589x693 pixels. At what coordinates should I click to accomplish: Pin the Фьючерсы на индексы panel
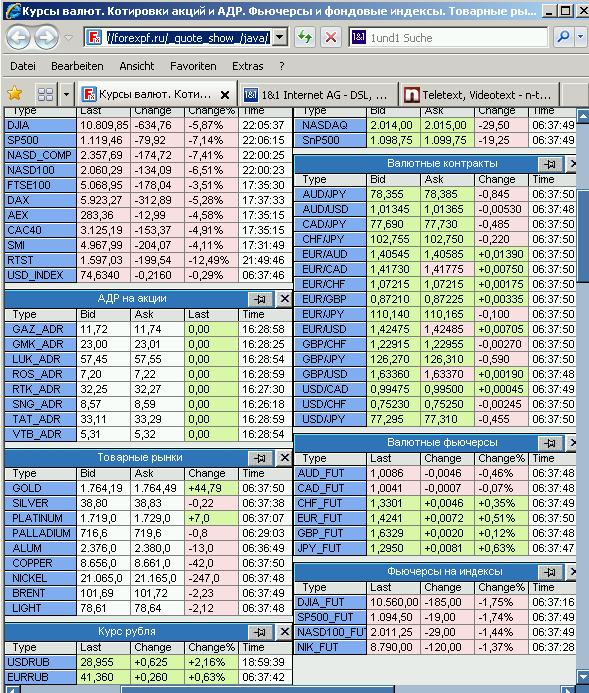[550, 572]
